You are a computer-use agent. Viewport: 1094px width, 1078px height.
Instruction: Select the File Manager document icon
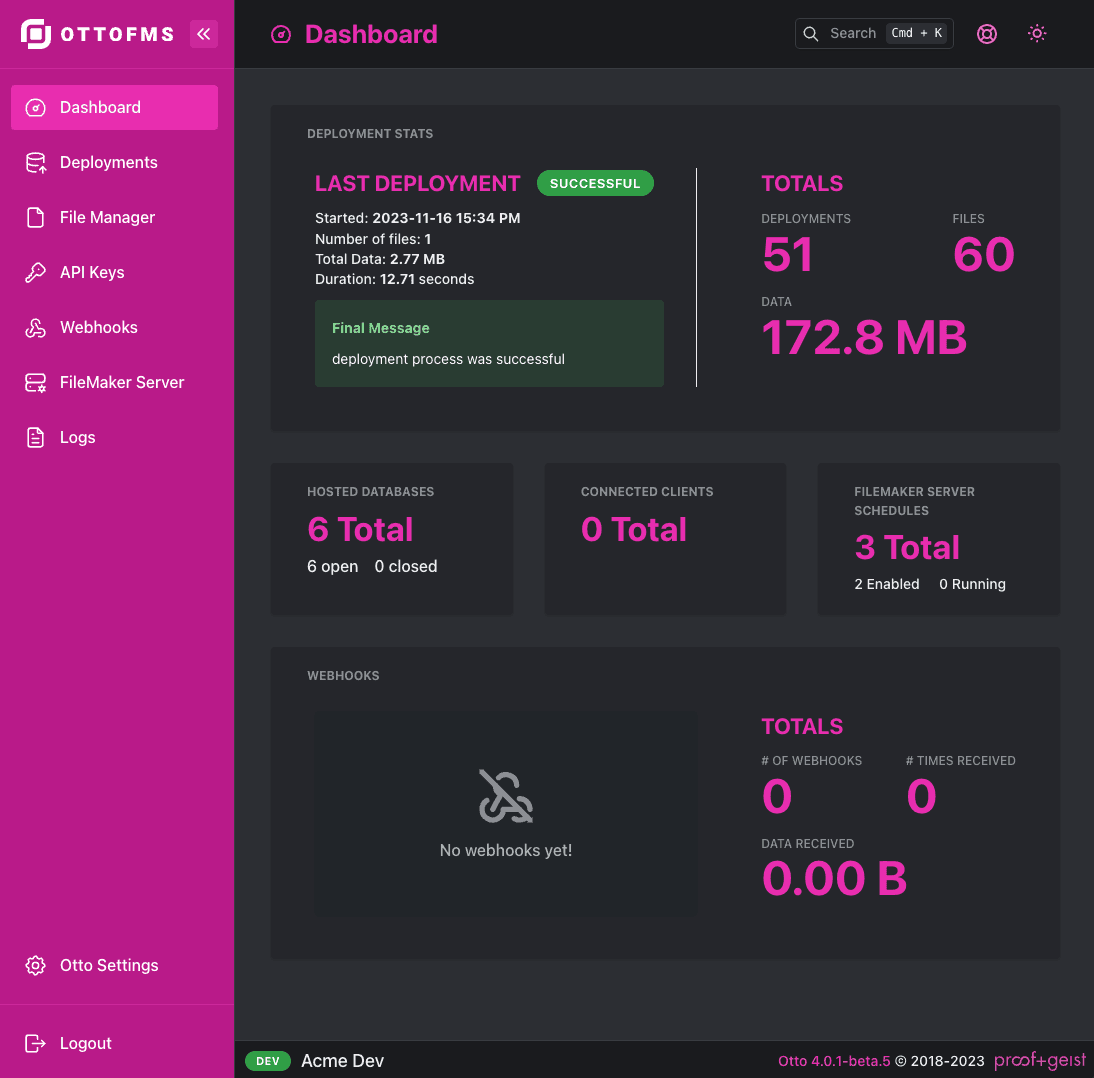[33, 217]
